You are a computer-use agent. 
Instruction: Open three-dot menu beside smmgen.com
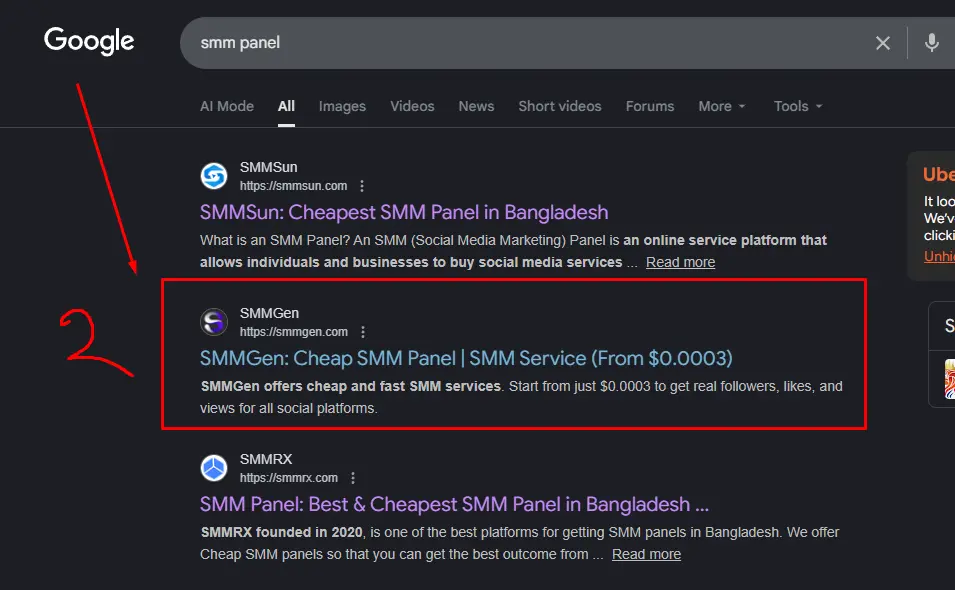point(363,332)
